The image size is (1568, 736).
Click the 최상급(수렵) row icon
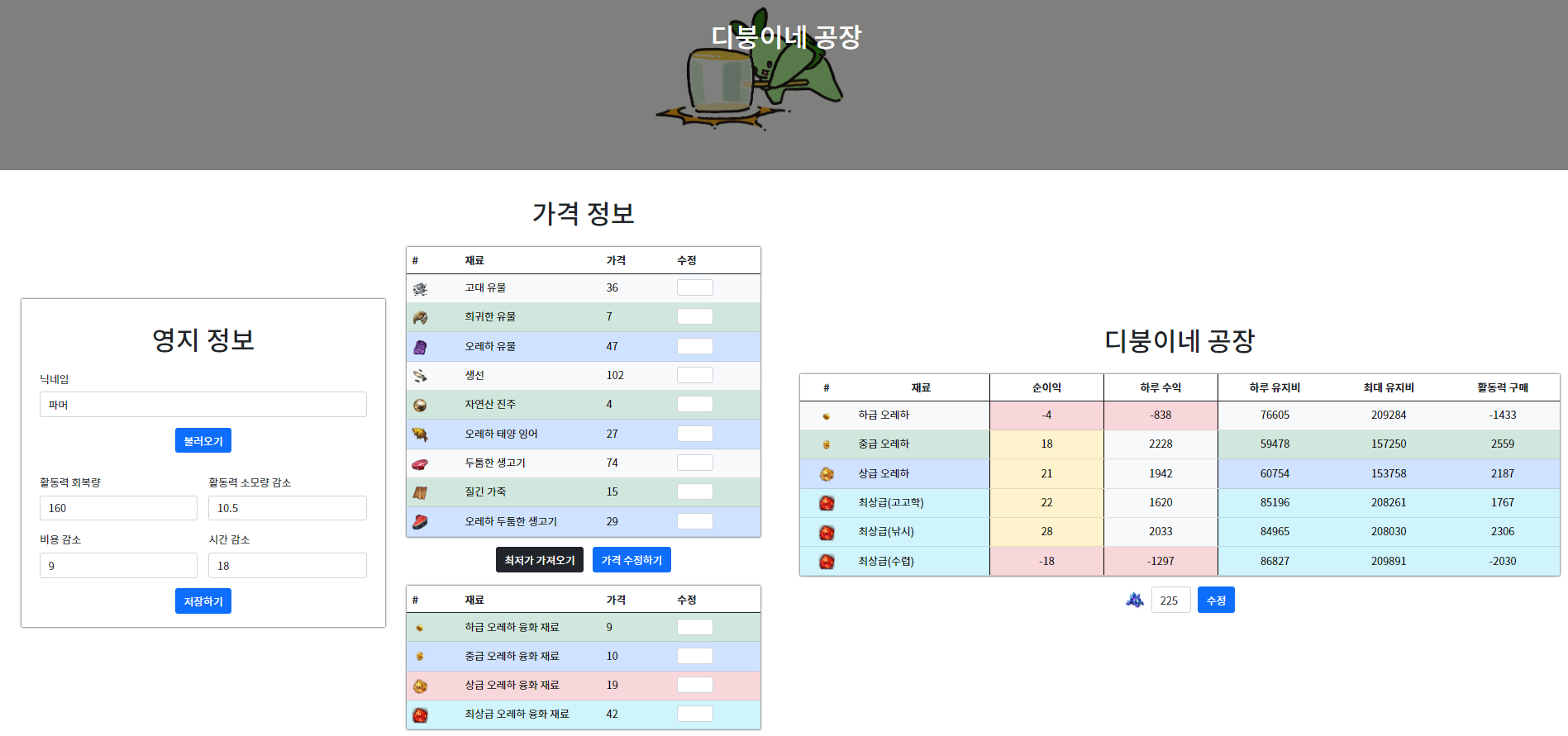pos(827,562)
